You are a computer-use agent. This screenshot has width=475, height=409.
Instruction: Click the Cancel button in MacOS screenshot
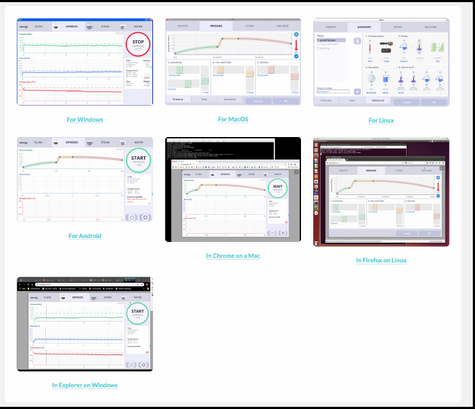coord(258,101)
